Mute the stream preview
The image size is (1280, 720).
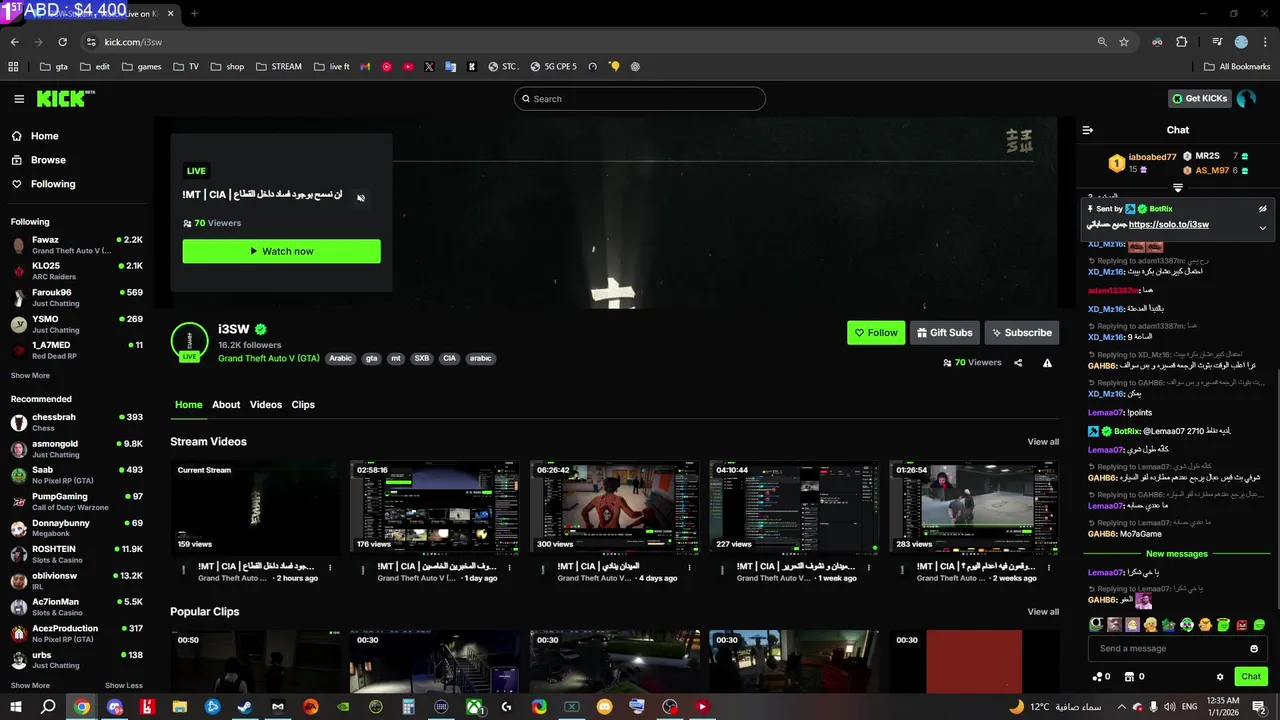tap(361, 197)
